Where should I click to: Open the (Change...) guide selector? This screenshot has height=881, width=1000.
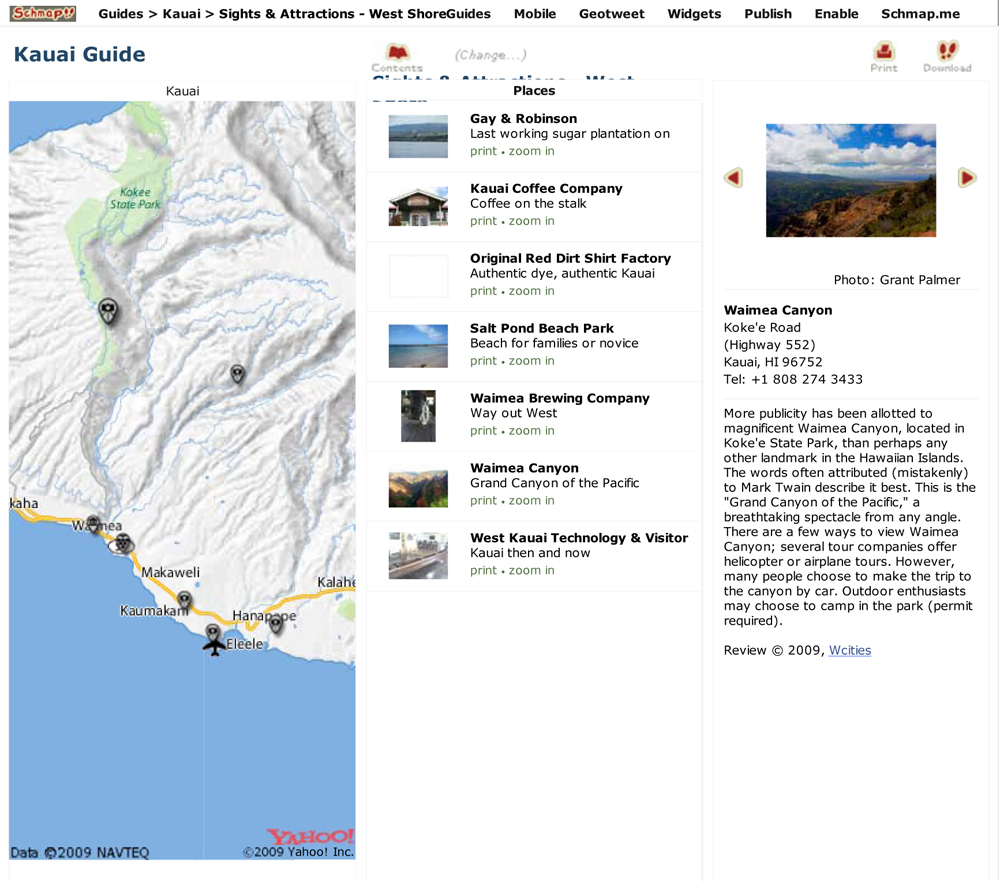click(x=490, y=55)
